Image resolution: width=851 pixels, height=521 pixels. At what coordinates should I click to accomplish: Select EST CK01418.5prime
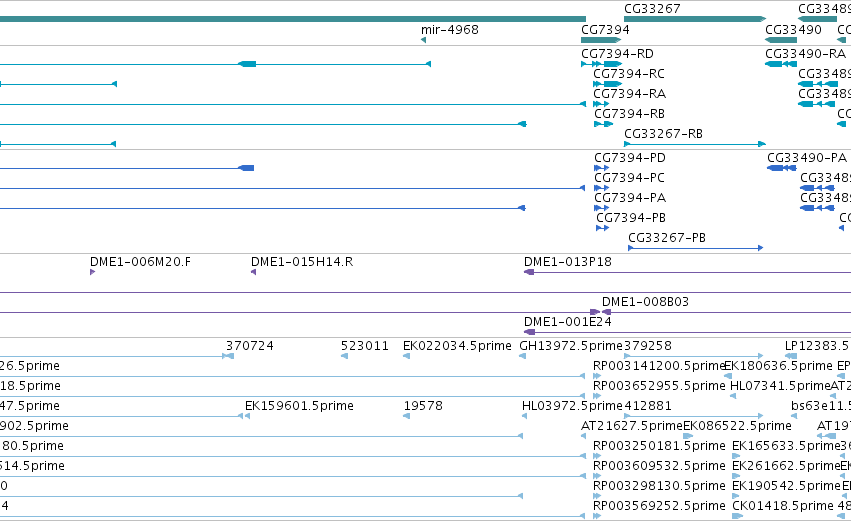click(783, 507)
